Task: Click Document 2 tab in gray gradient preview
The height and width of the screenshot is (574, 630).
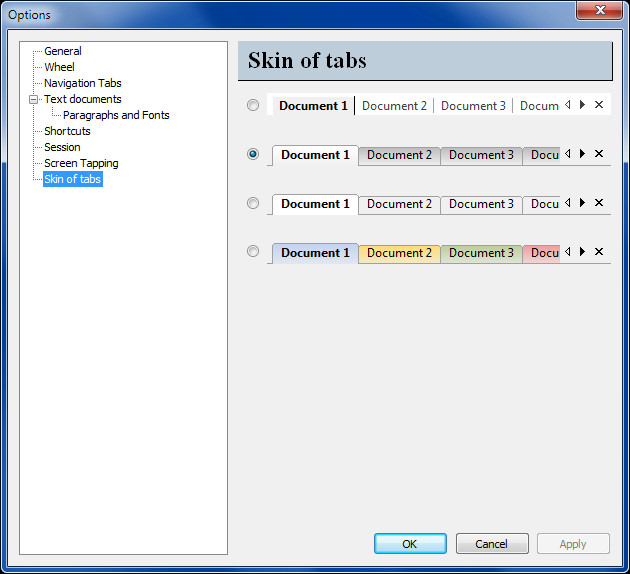Action: tap(399, 155)
